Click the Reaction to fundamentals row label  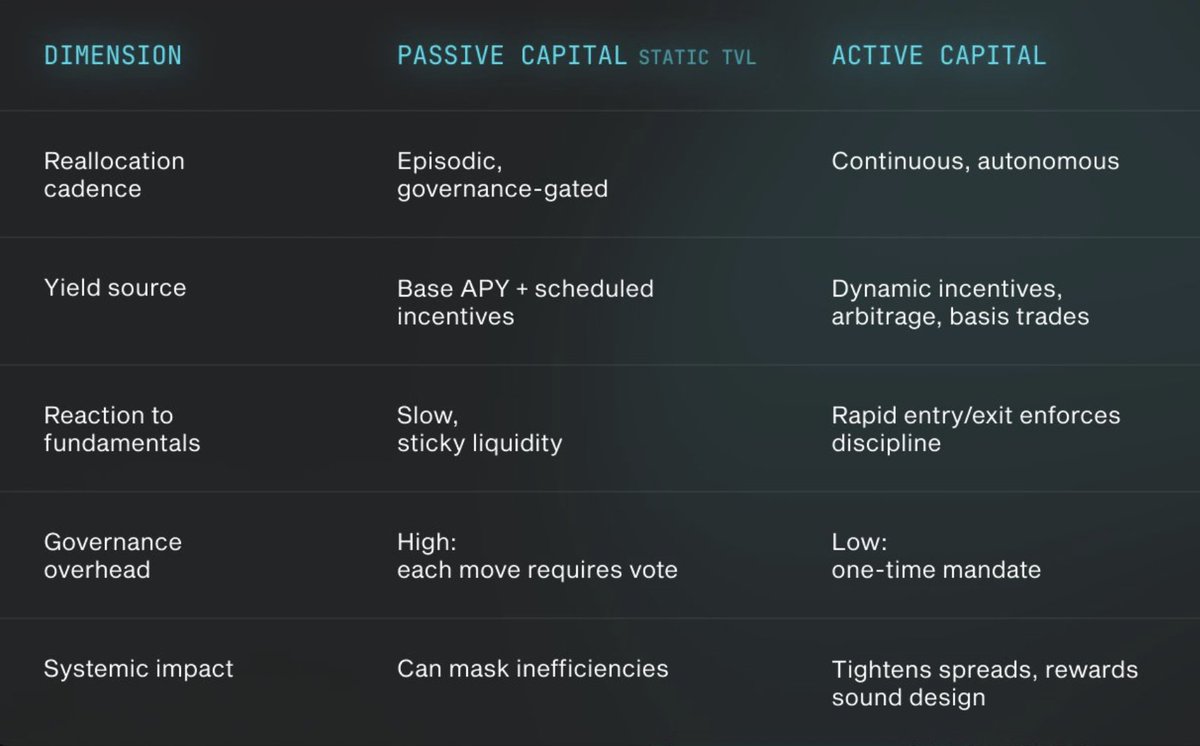tap(122, 429)
